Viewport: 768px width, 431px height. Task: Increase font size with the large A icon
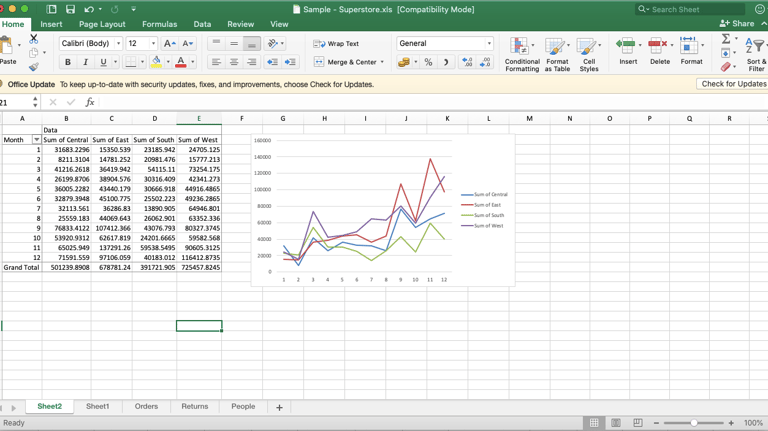[x=169, y=44]
